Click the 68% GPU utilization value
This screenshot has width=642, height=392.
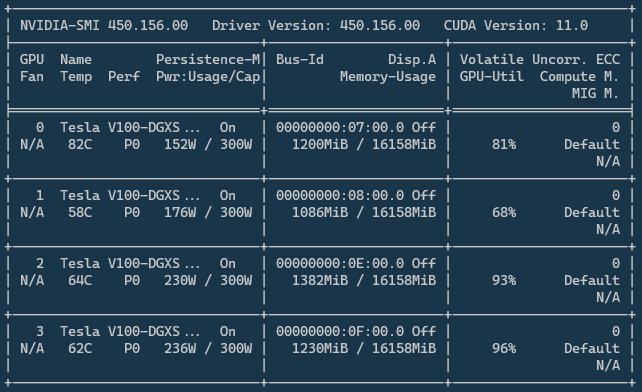[x=504, y=213]
